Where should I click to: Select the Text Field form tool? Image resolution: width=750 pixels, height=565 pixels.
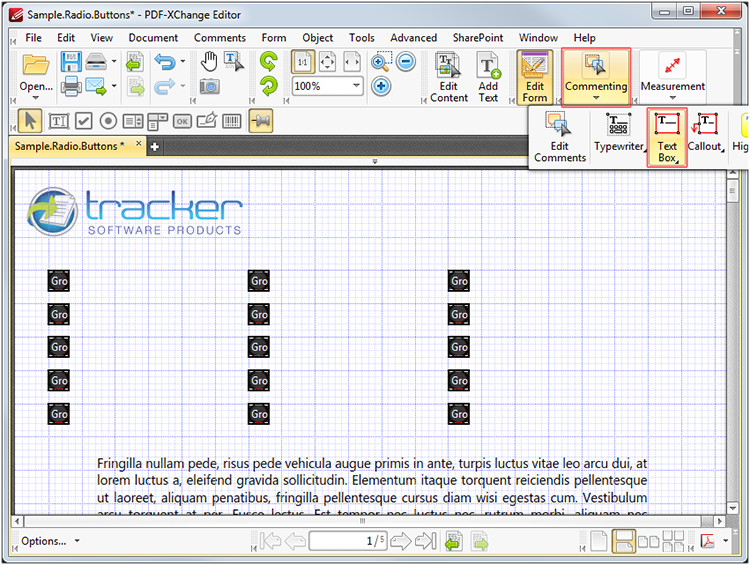point(59,121)
